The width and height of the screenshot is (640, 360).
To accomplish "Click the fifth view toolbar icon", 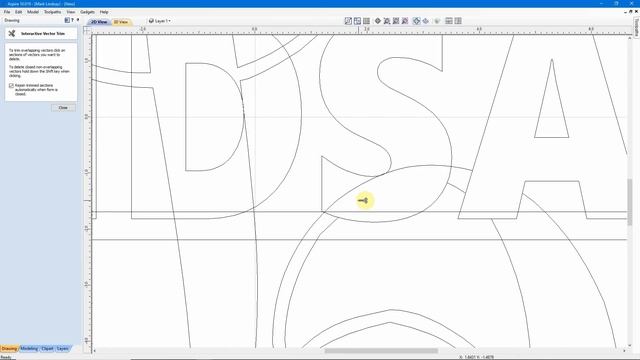I will pos(387,21).
